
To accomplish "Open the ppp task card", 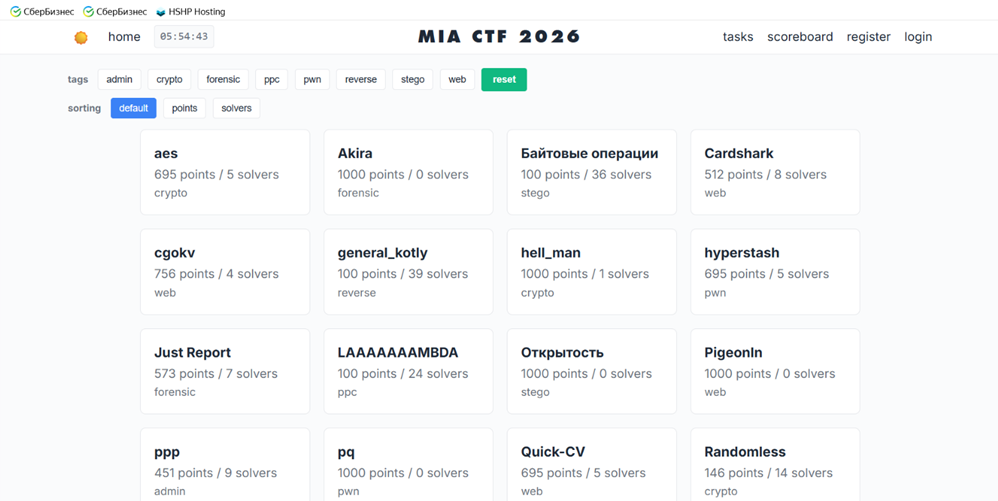I will tap(225, 465).
